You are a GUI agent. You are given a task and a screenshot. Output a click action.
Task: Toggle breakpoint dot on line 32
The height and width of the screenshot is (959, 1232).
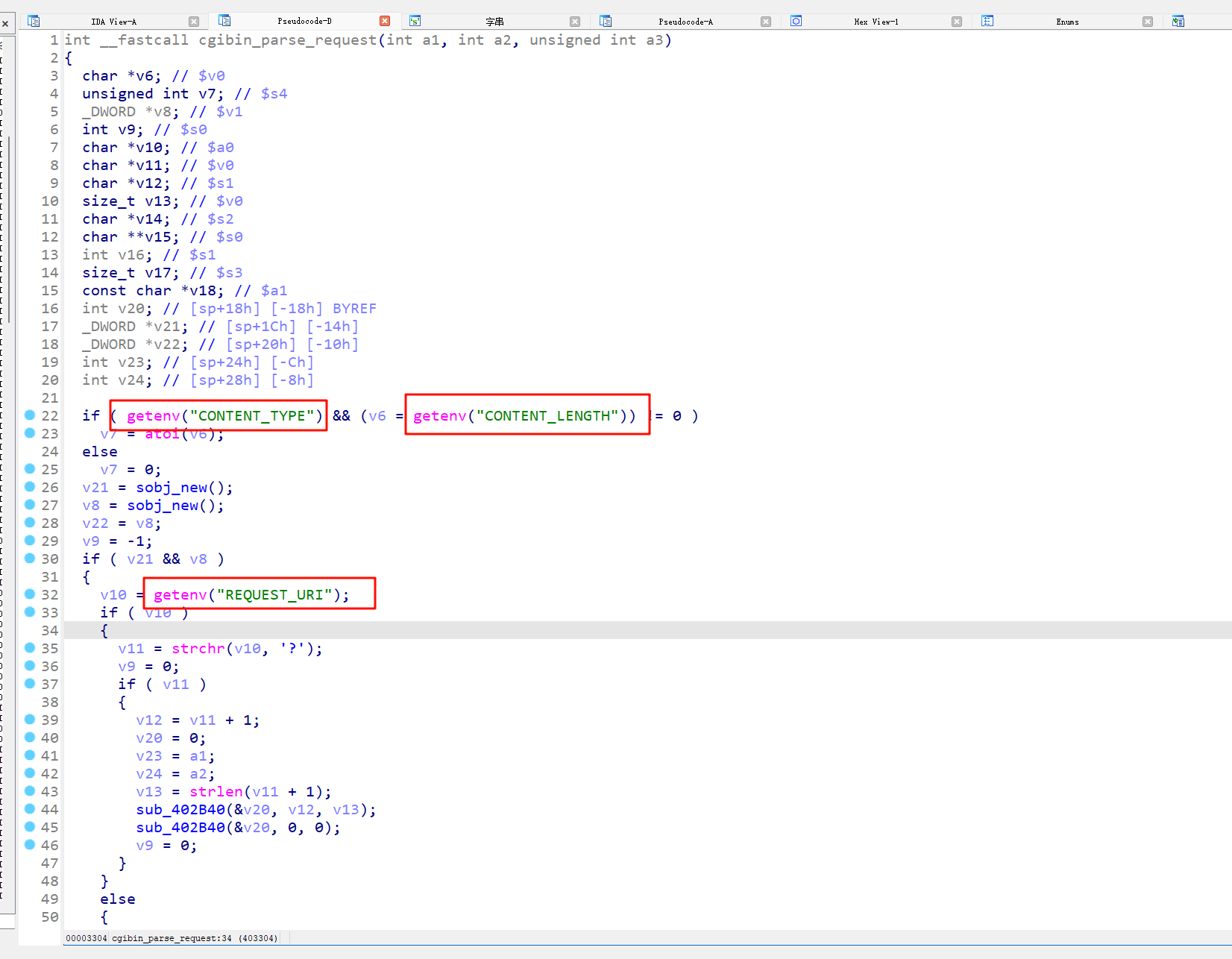(x=30, y=594)
